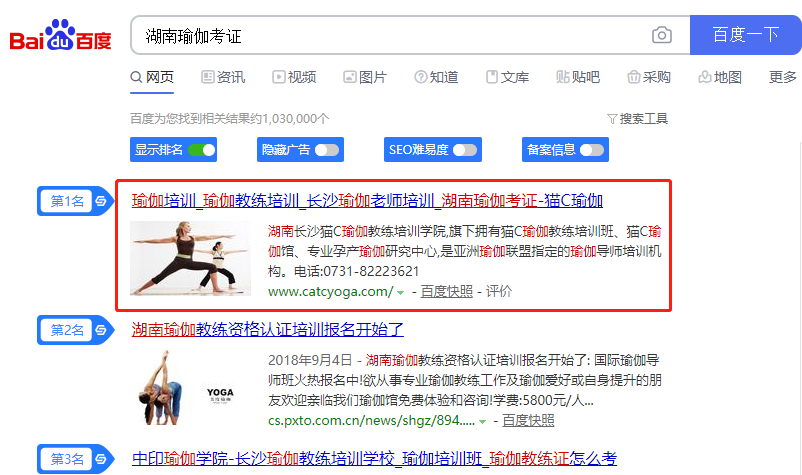Open 湖南瑜伽教练资格认证培训报名开始了 link
Viewport: 802px width, 475px height.
[268, 329]
